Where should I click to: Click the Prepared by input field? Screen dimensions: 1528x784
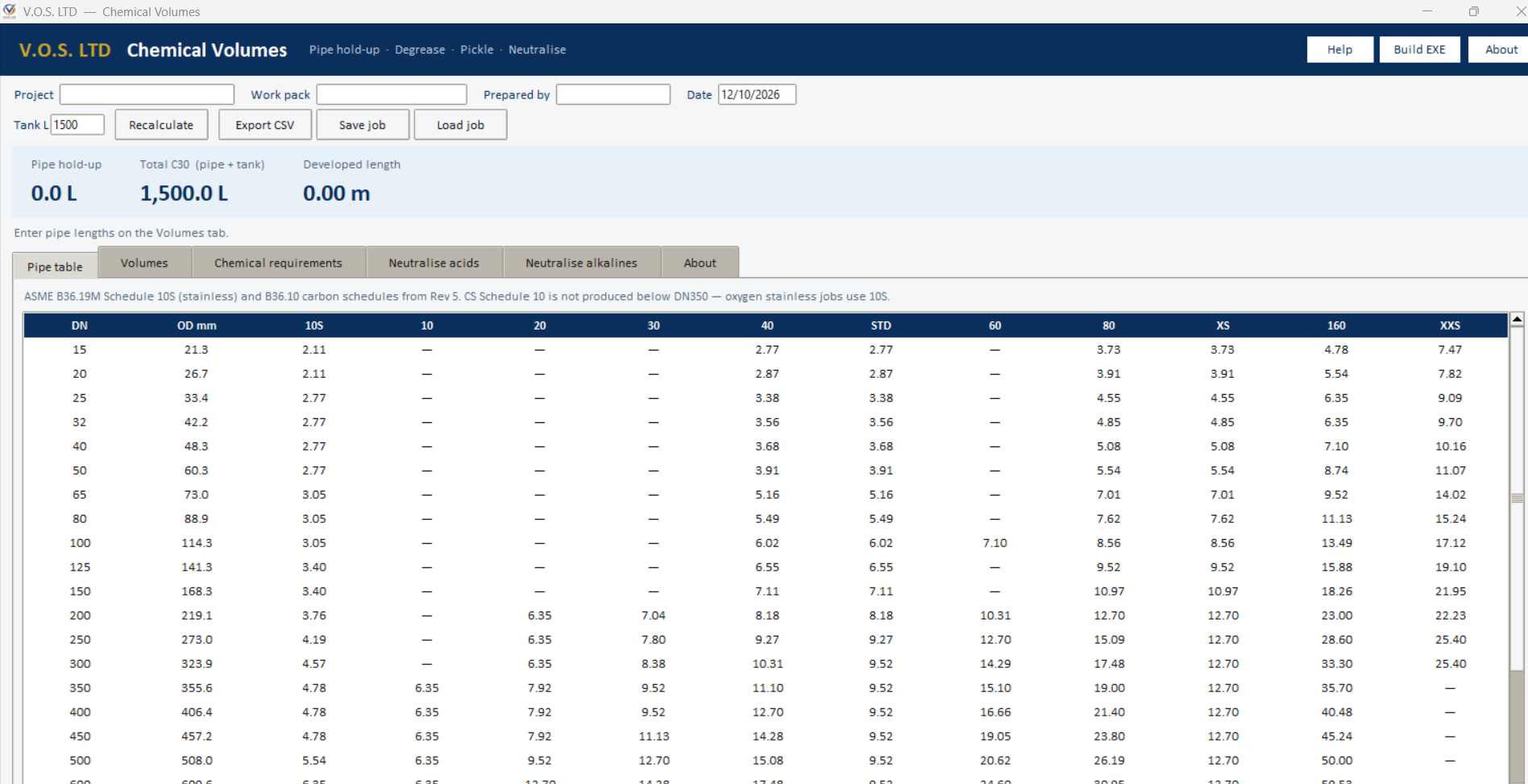(613, 94)
